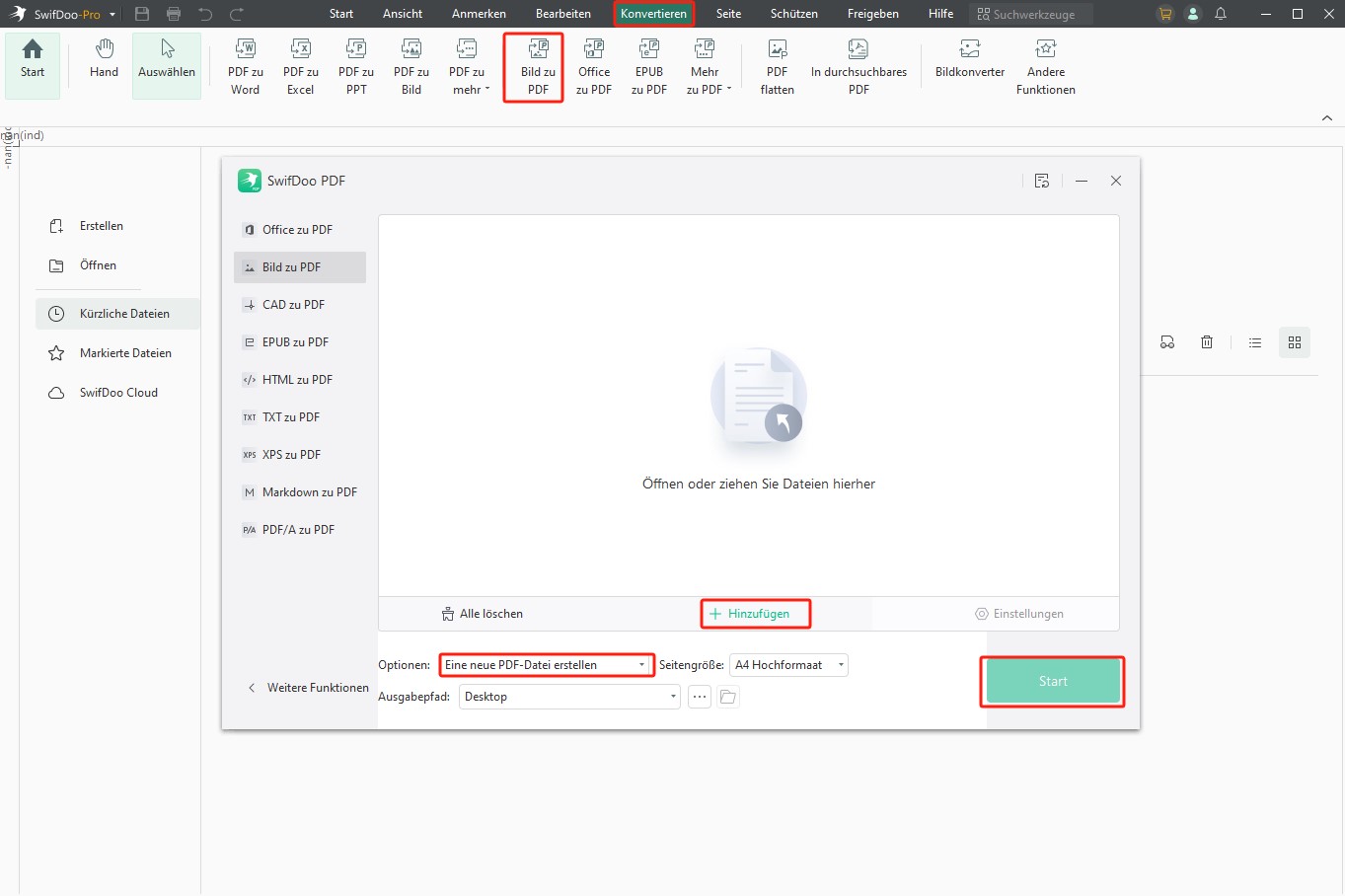This screenshot has width=1345, height=896.
Task: Click PDF flatten tool
Action: tap(778, 67)
